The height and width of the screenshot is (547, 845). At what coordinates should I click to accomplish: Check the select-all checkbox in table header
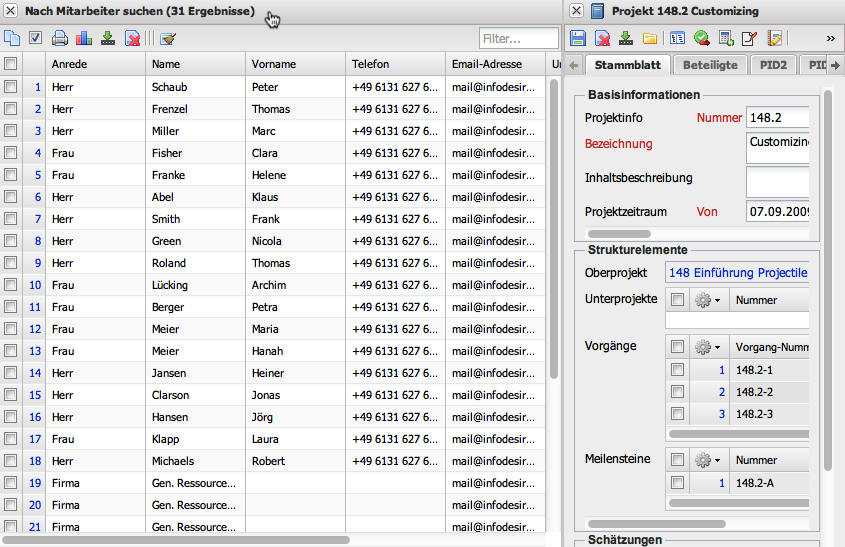point(11,64)
